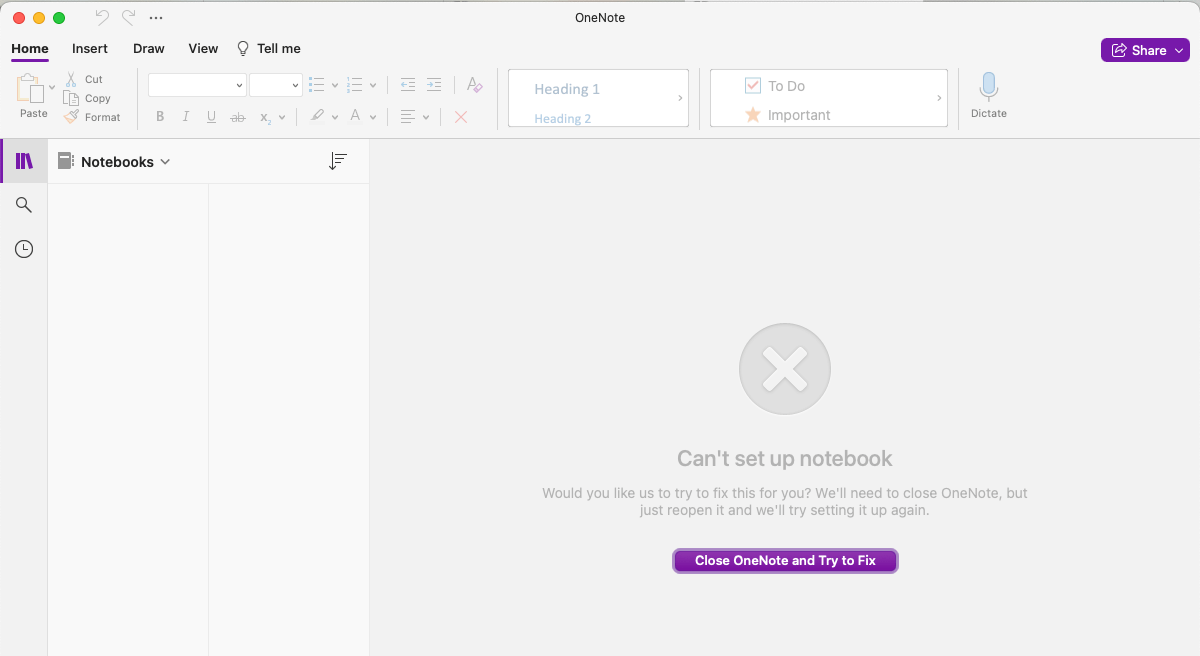1200x656 pixels.
Task: Expand the tags gallery arrow
Action: tap(939, 98)
